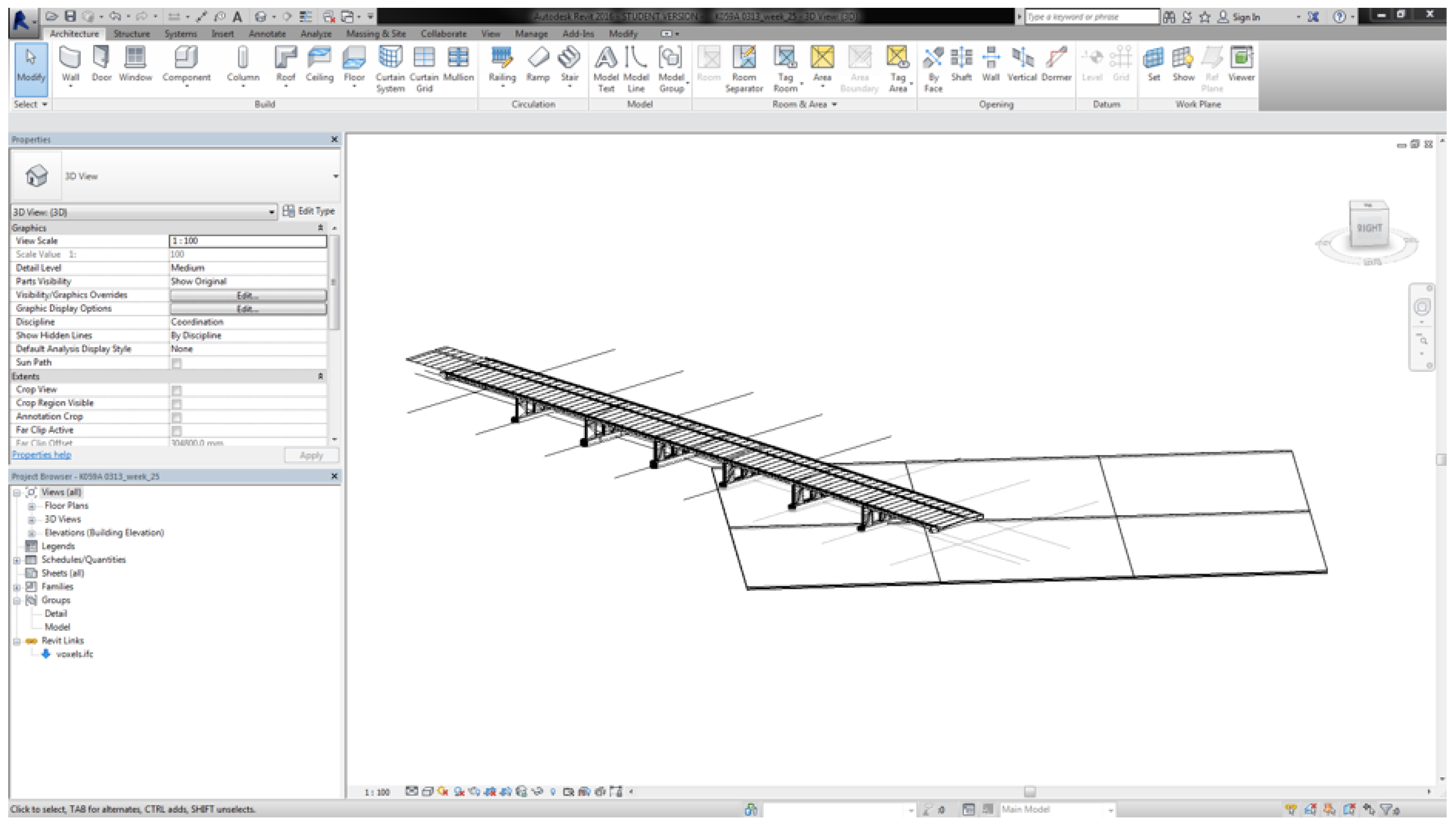The width and height of the screenshot is (1456, 826).
Task: Click the View Scale value field
Action: tap(248, 240)
